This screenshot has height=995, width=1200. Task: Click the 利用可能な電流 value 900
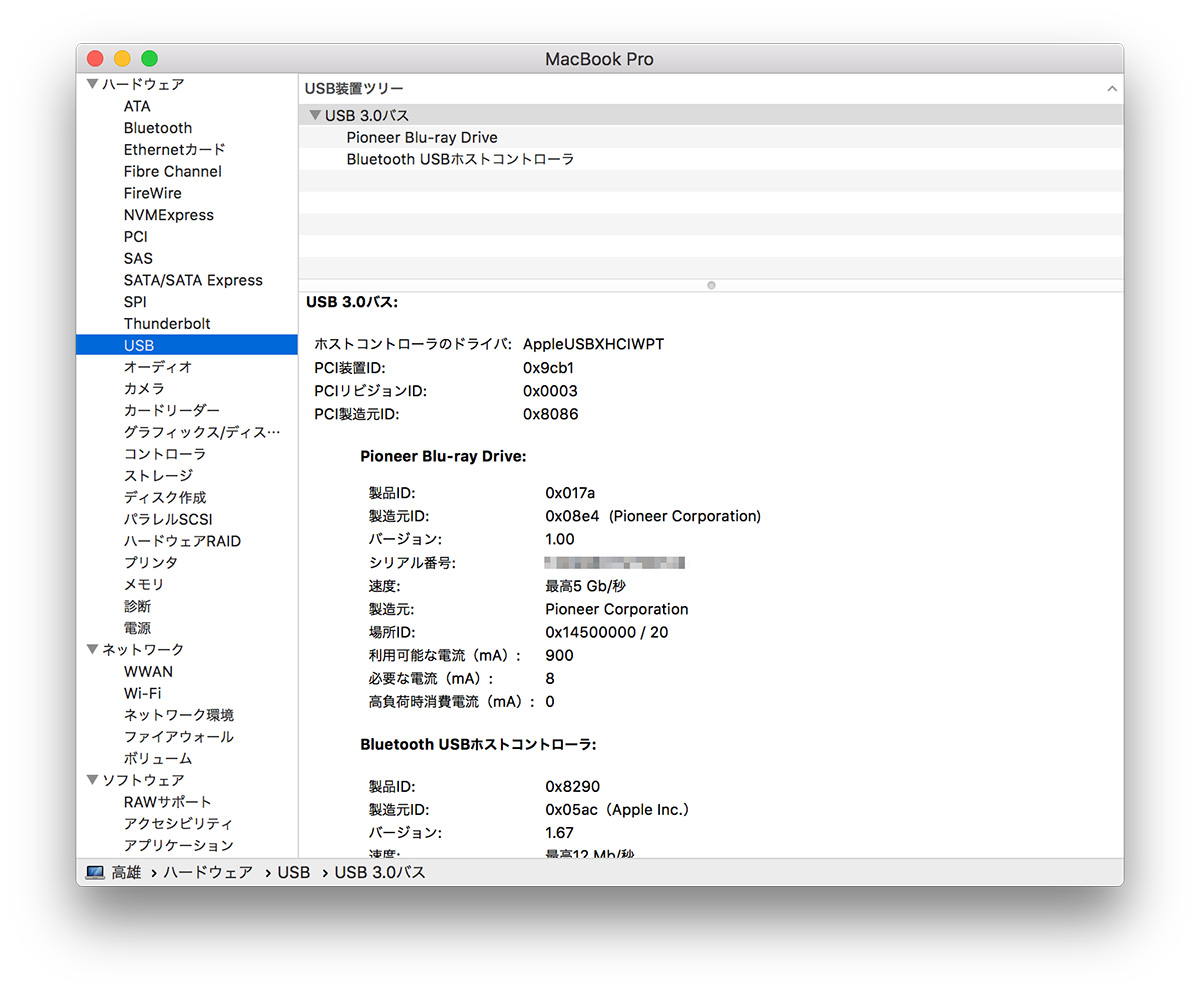pyautogui.click(x=559, y=656)
